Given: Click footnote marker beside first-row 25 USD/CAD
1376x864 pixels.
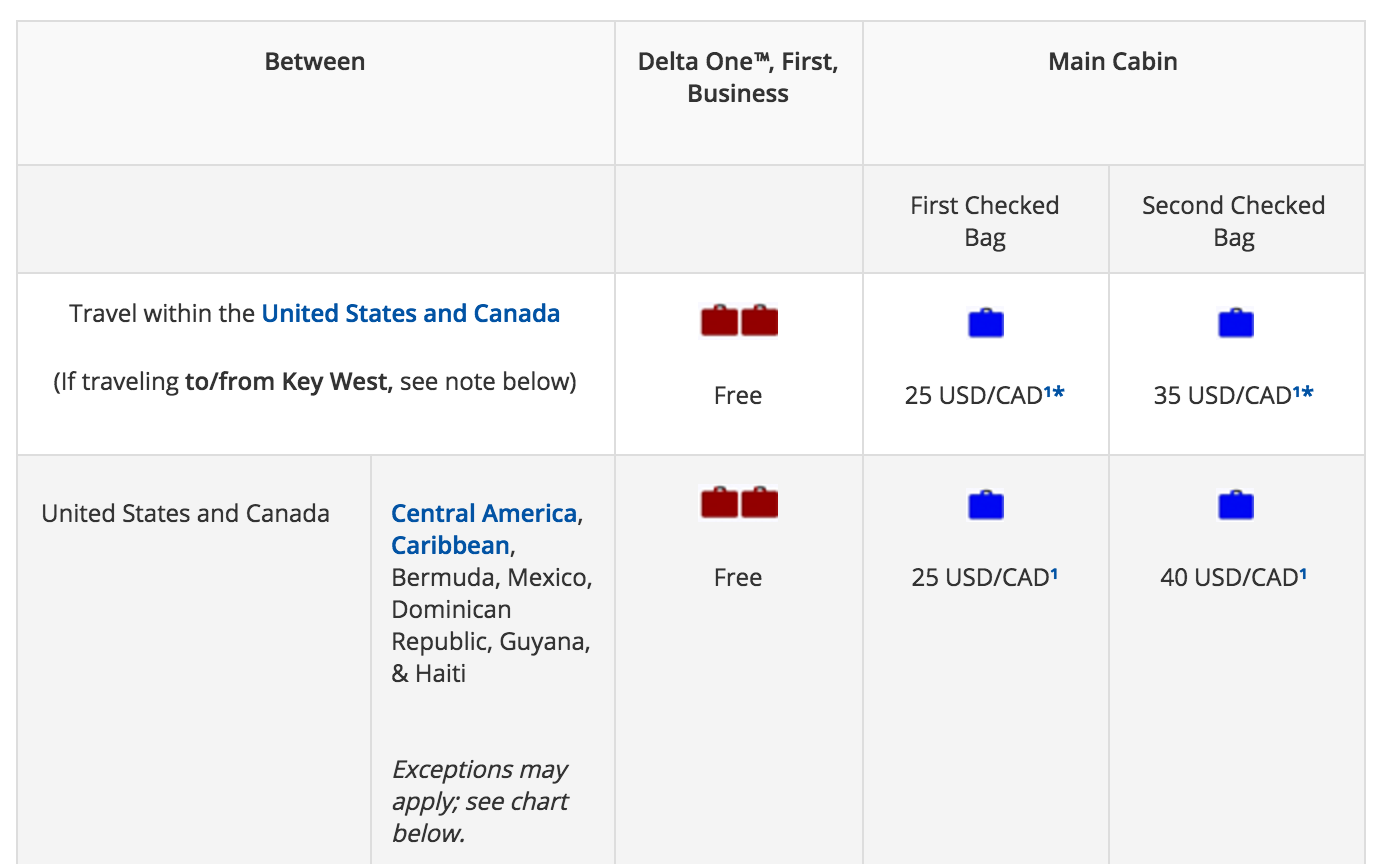Looking at the screenshot, I should coord(1054,393).
